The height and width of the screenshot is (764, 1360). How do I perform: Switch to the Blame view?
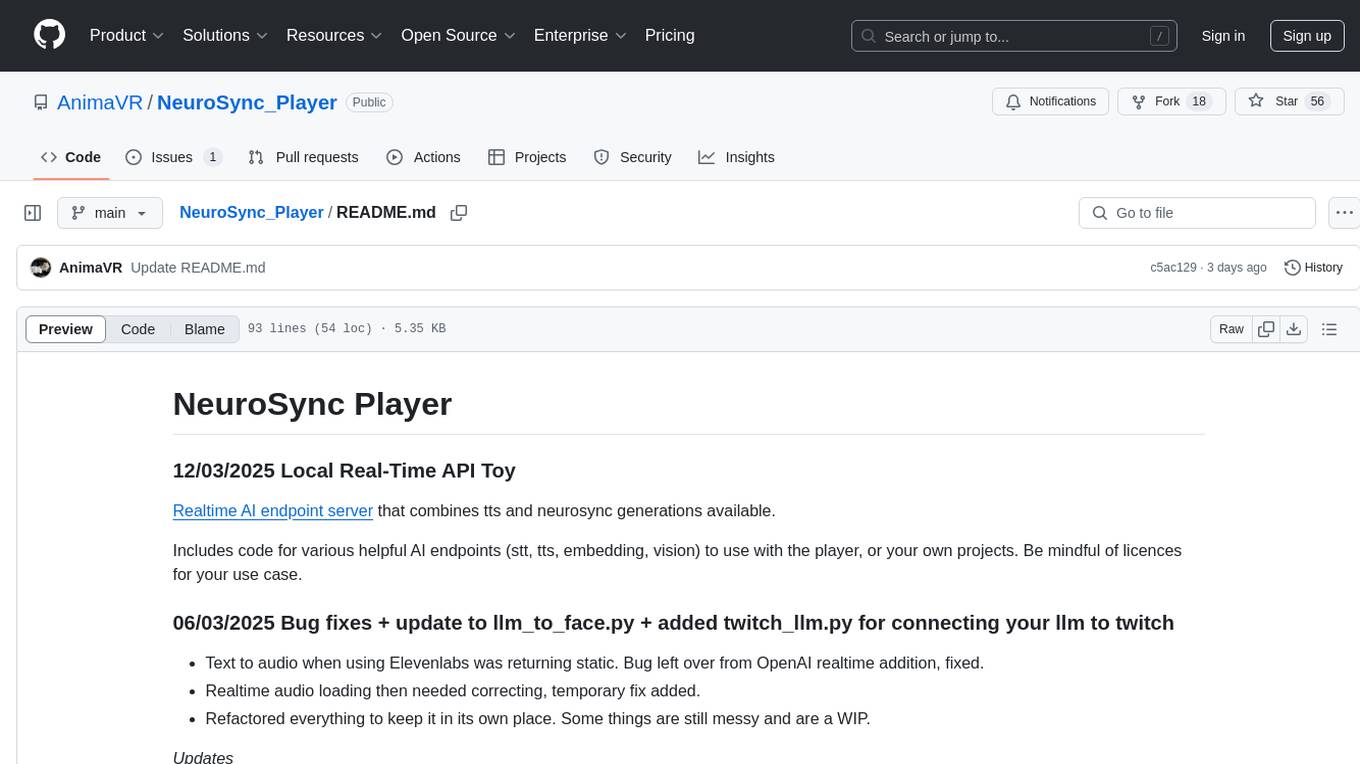205,329
